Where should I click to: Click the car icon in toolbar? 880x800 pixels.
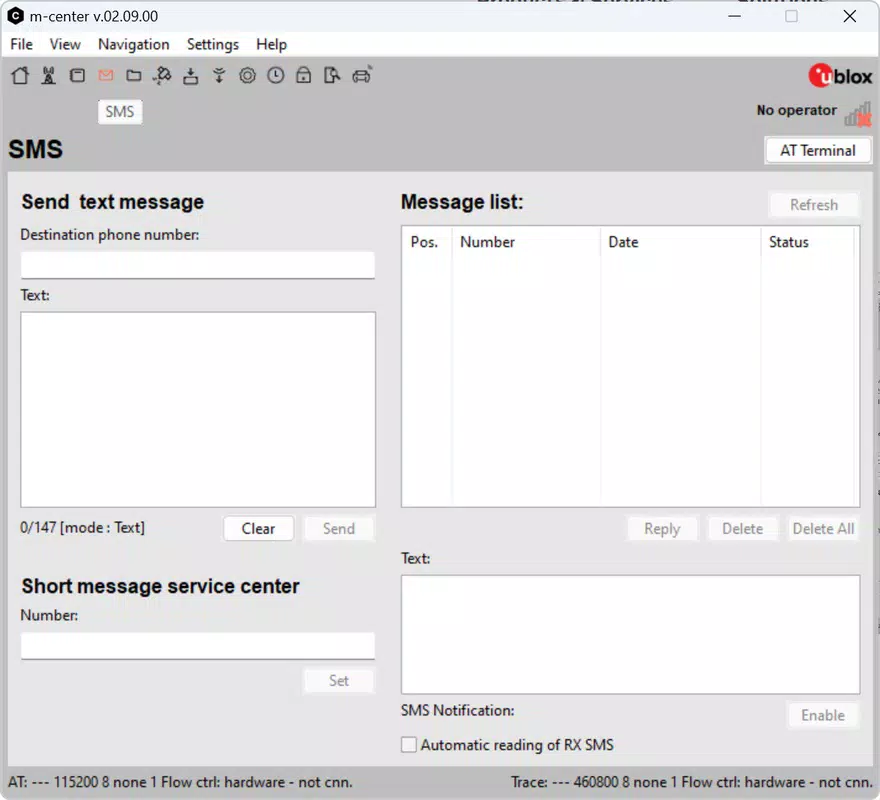click(x=362, y=75)
